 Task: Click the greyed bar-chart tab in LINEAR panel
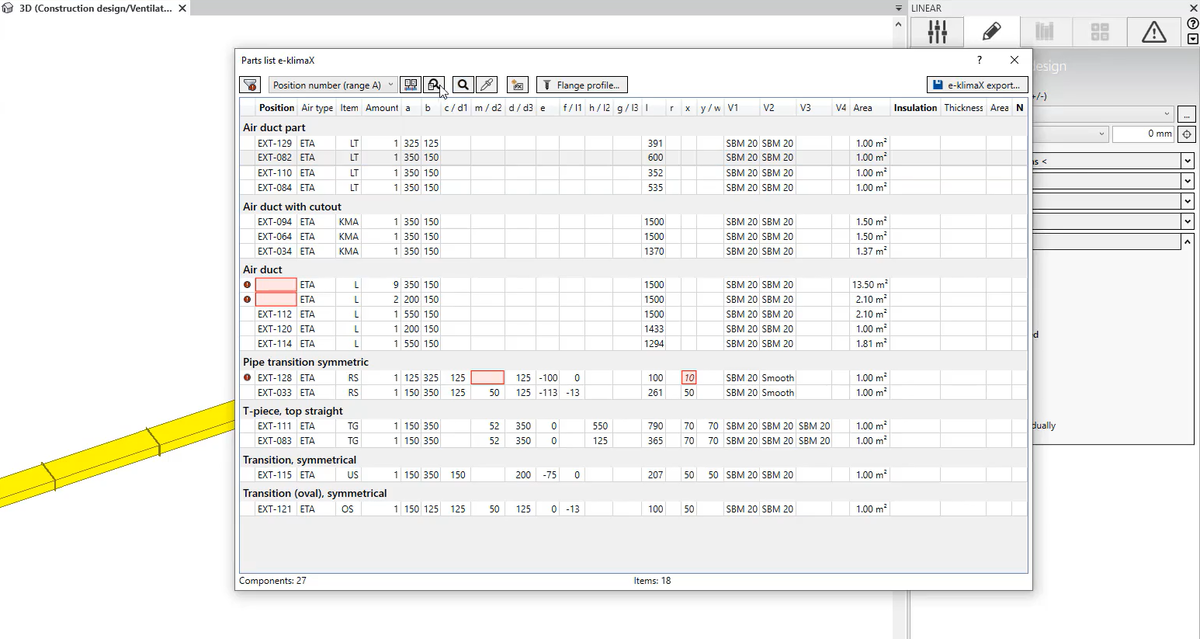[x=1045, y=32]
